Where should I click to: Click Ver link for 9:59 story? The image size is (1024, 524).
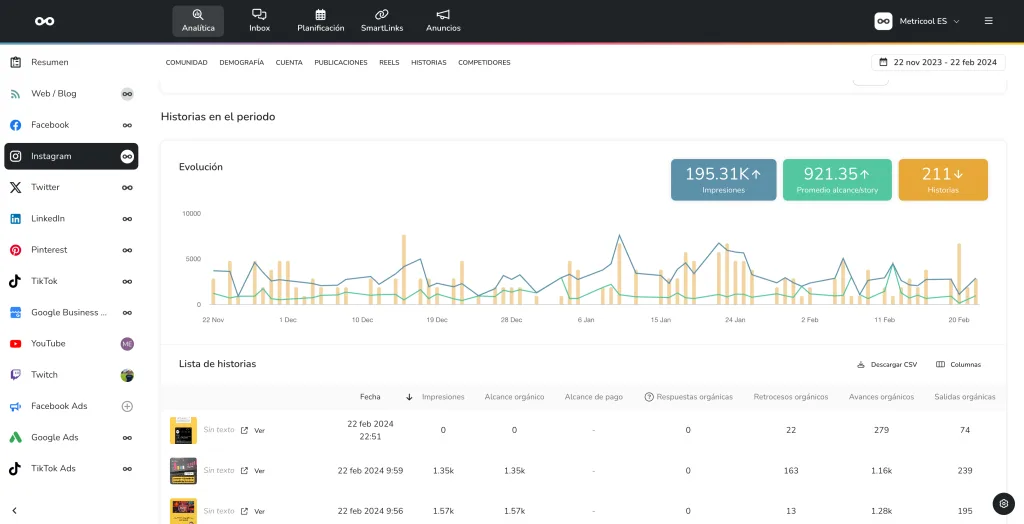tap(253, 470)
